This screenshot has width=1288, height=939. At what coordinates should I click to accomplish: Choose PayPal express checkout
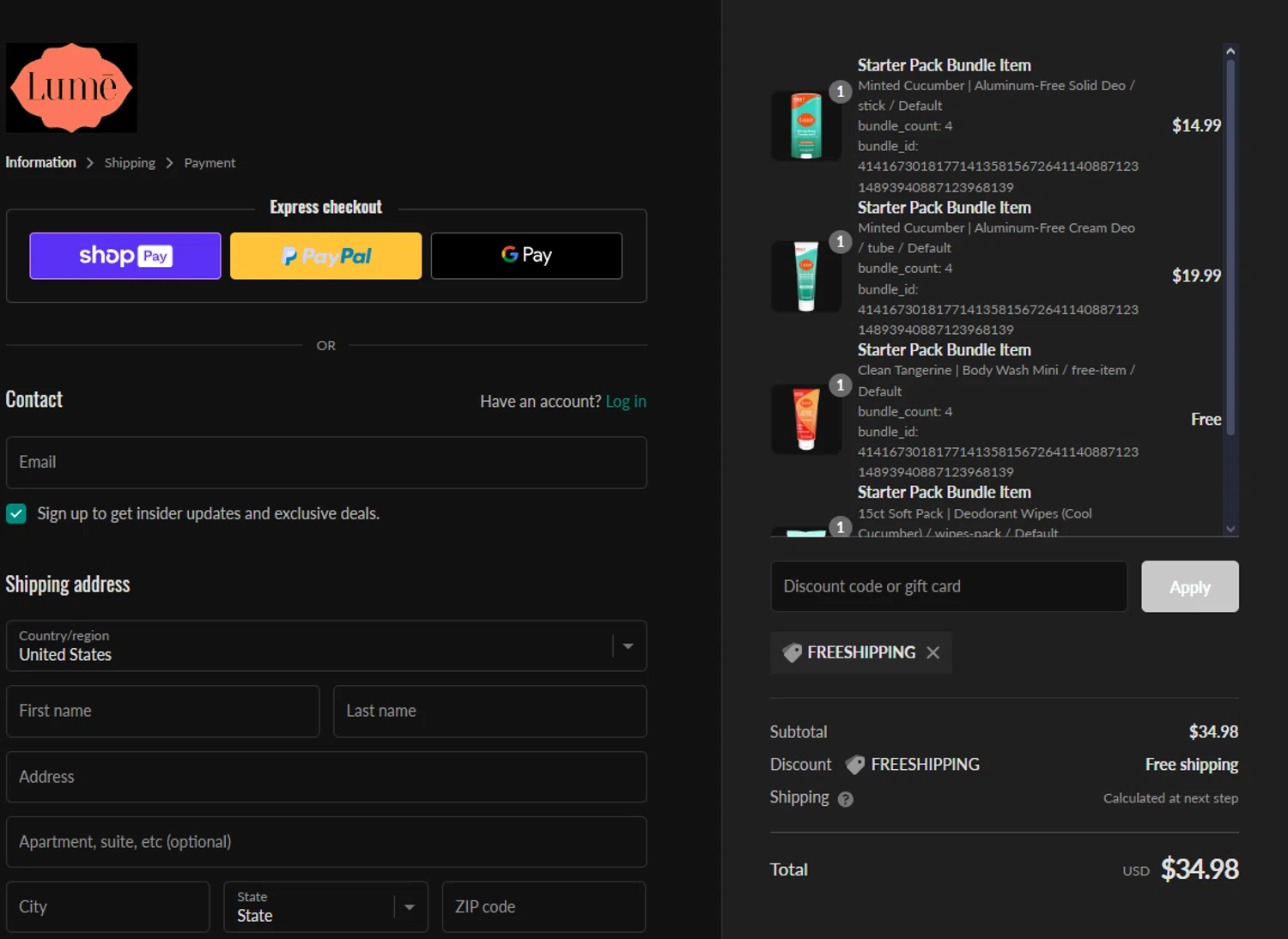point(325,256)
